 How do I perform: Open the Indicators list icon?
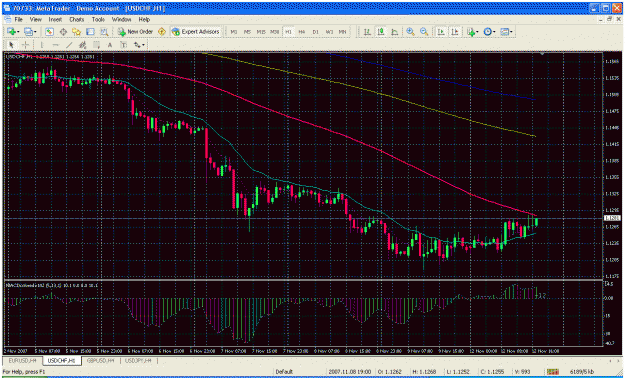(x=471, y=32)
